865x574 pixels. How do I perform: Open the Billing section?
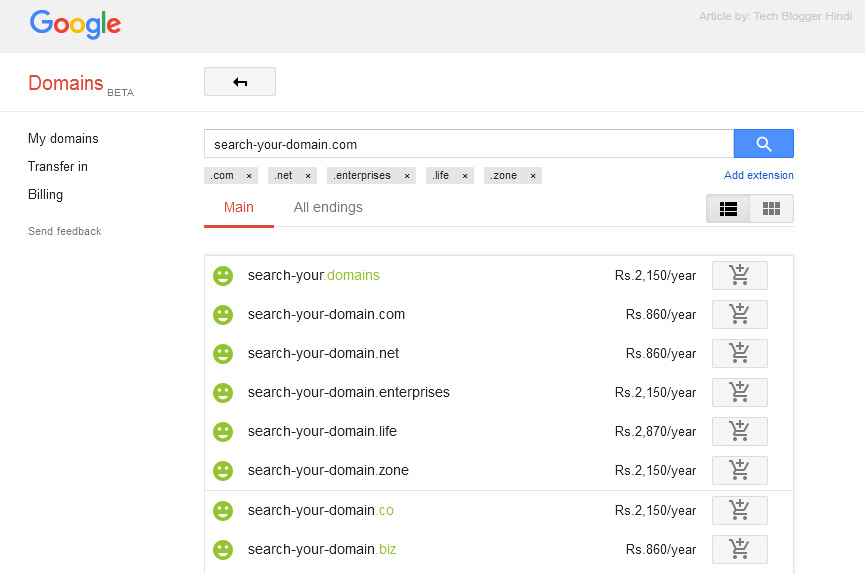click(45, 195)
